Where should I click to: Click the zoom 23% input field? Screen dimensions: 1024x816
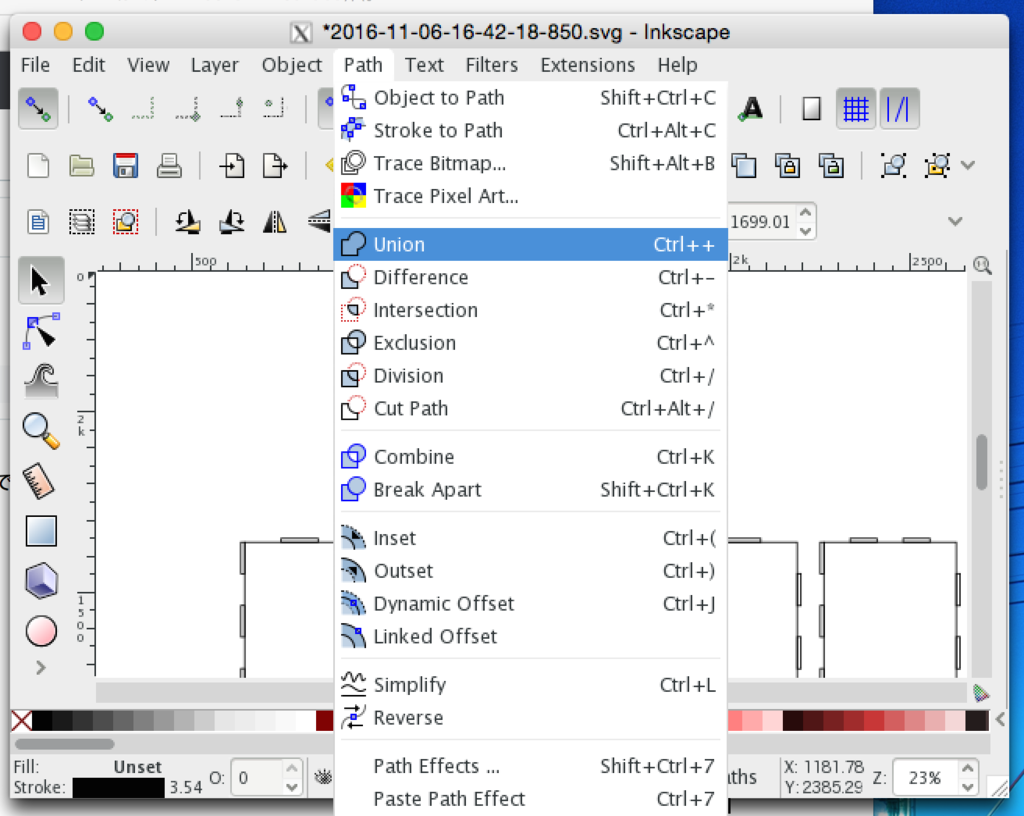(x=924, y=777)
